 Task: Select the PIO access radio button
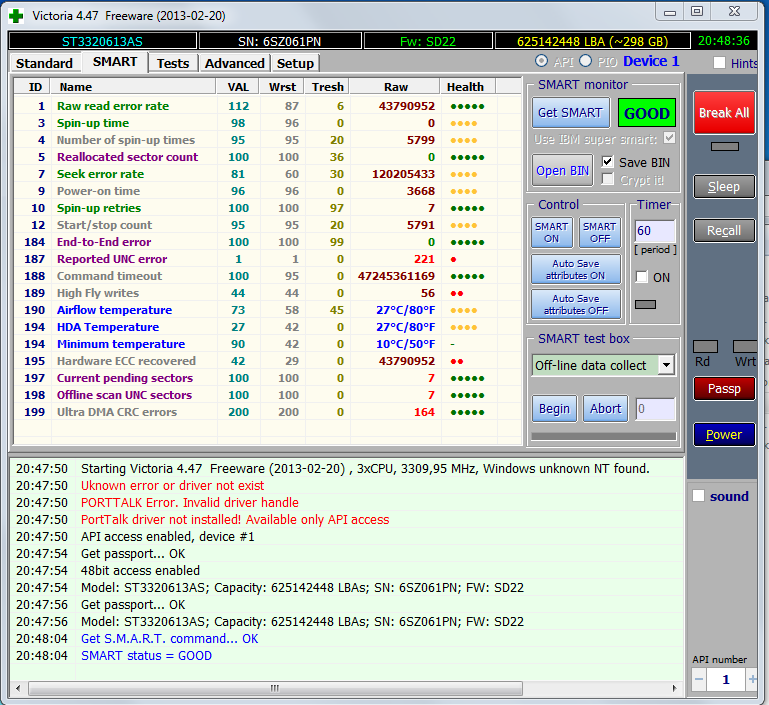coord(585,61)
